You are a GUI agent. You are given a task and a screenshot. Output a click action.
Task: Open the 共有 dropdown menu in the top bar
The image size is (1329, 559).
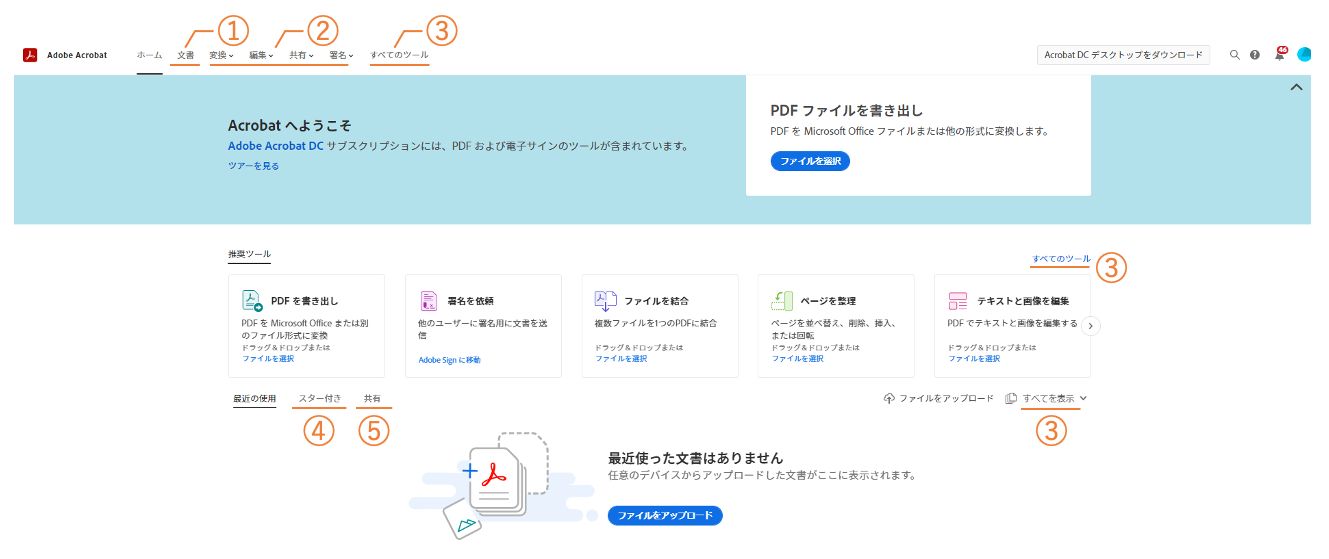click(301, 55)
